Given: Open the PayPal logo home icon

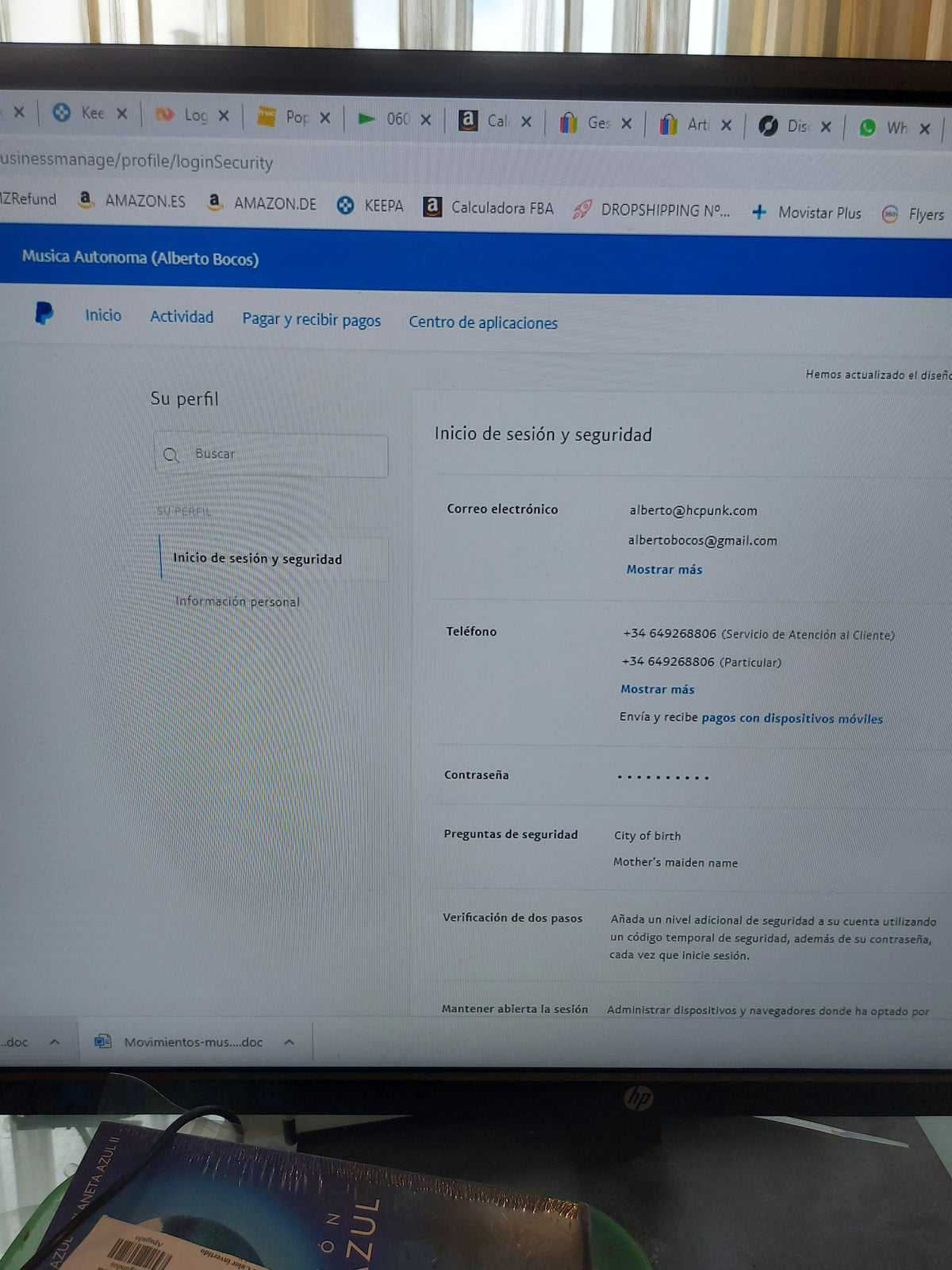Looking at the screenshot, I should [44, 314].
